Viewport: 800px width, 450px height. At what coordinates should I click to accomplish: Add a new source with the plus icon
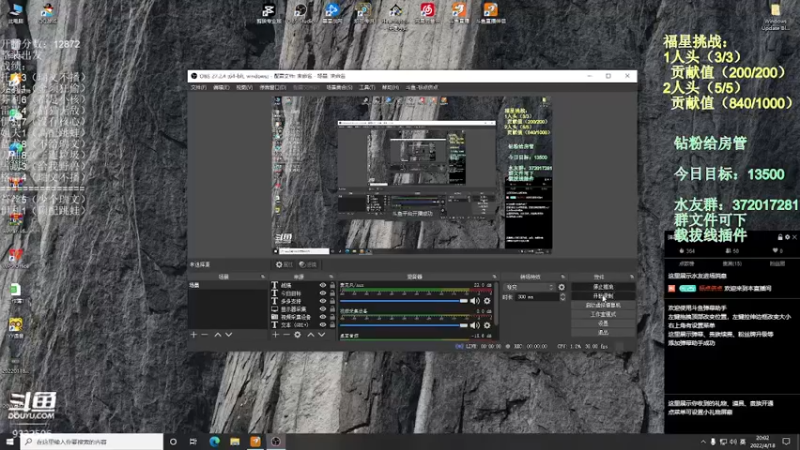click(x=276, y=335)
